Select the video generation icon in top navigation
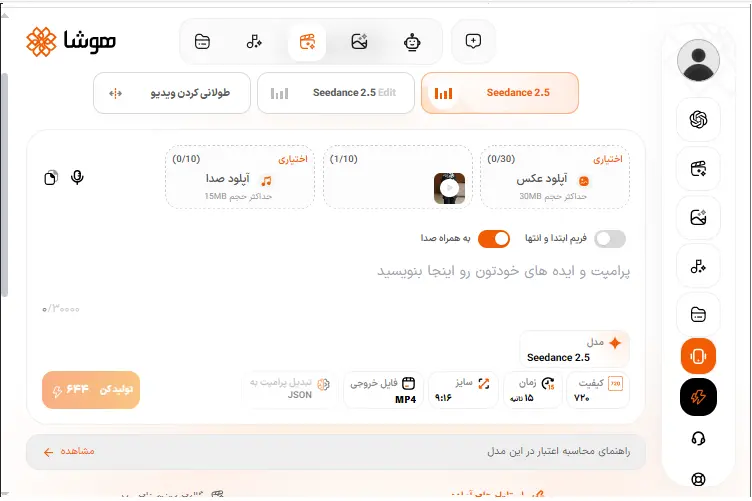 tap(307, 42)
